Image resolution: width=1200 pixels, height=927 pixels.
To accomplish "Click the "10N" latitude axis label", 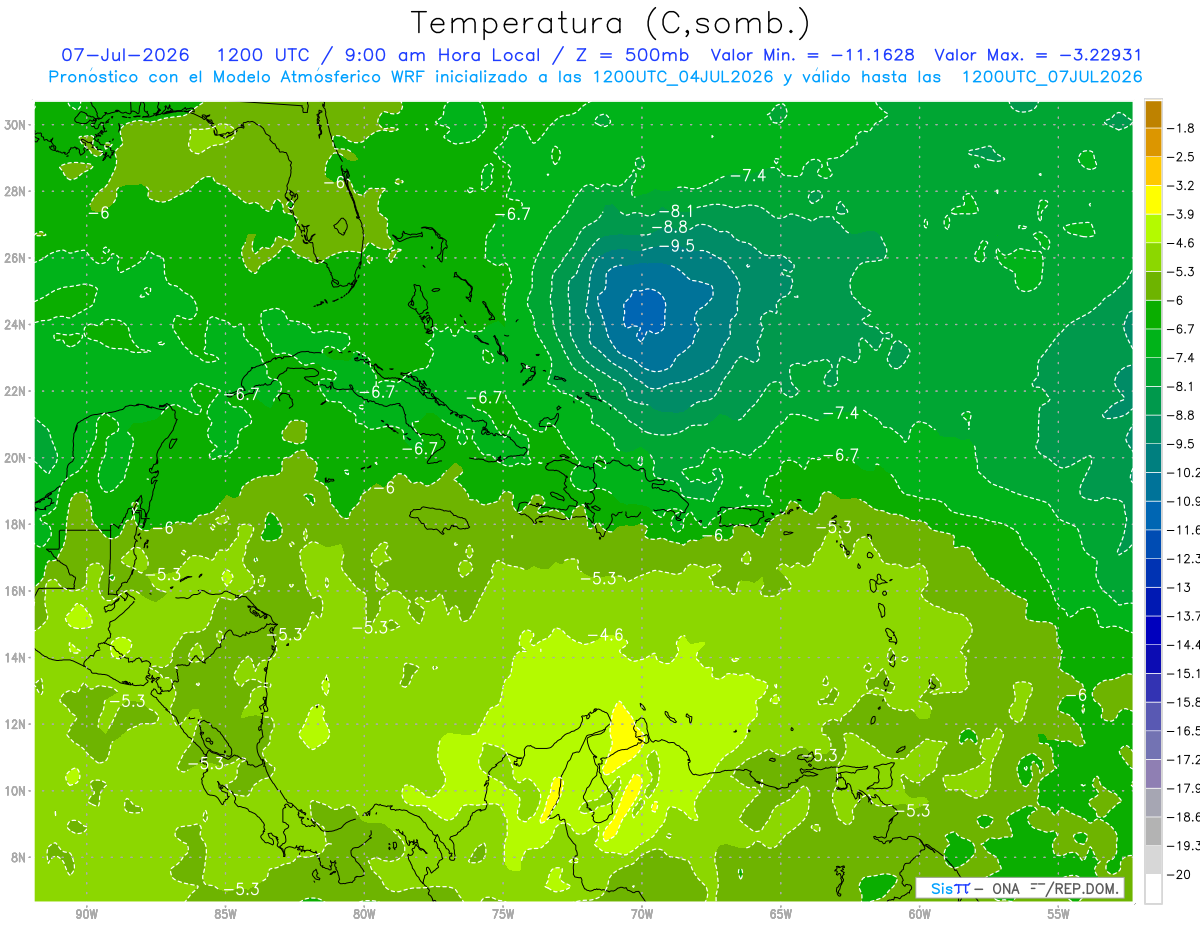I will pos(17,791).
